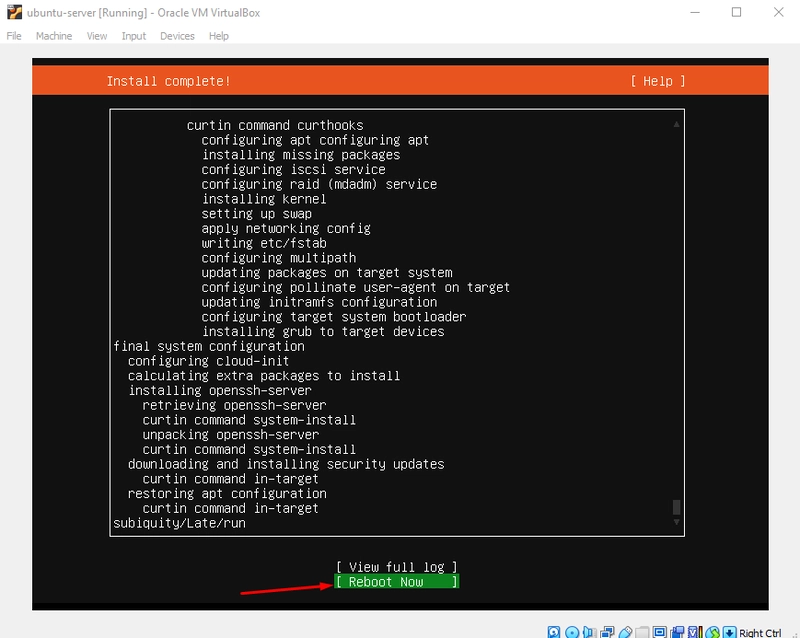Image resolution: width=800 pixels, height=638 pixels.
Task: Click the curtin command curthooks line
Action: pyautogui.click(x=275, y=126)
